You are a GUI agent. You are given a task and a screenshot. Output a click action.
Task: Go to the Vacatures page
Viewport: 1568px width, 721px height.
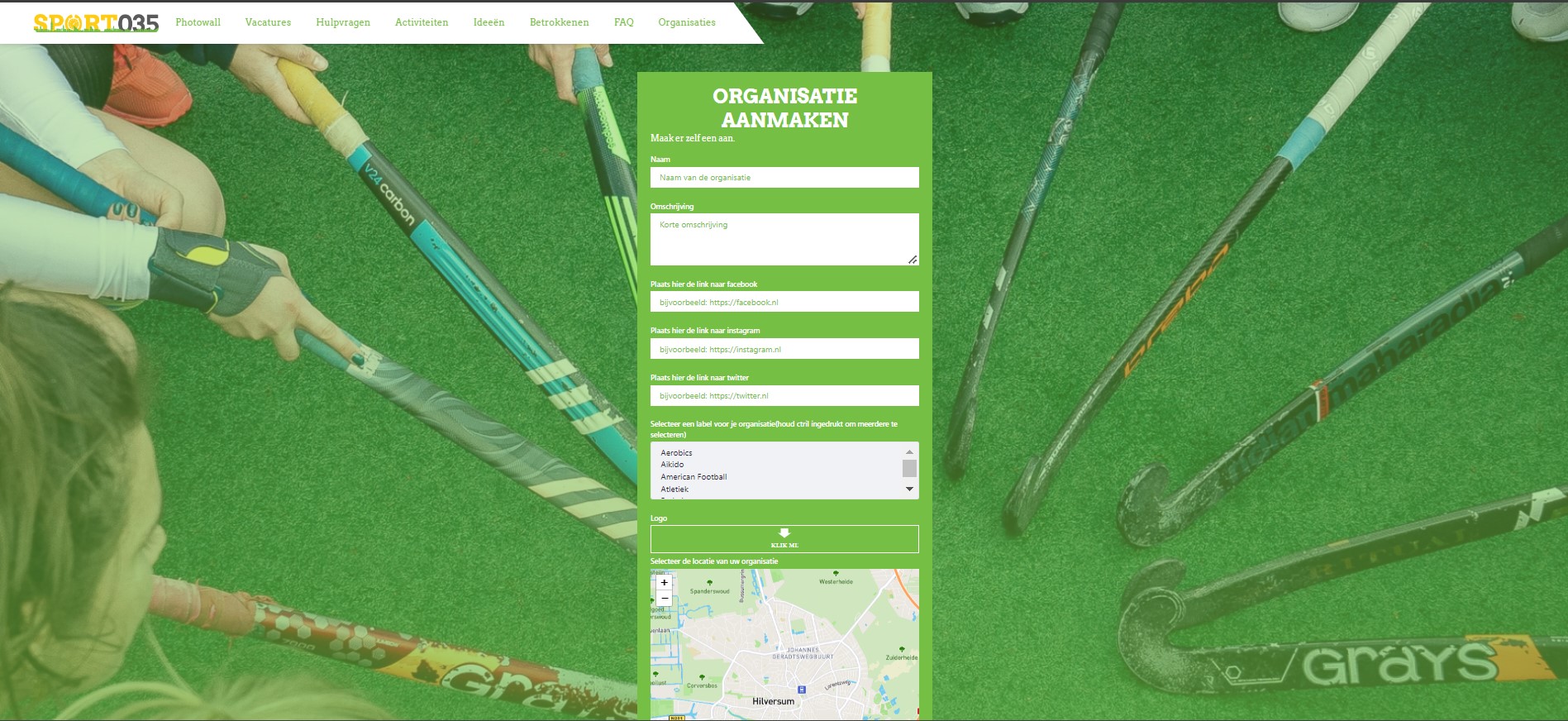[268, 22]
